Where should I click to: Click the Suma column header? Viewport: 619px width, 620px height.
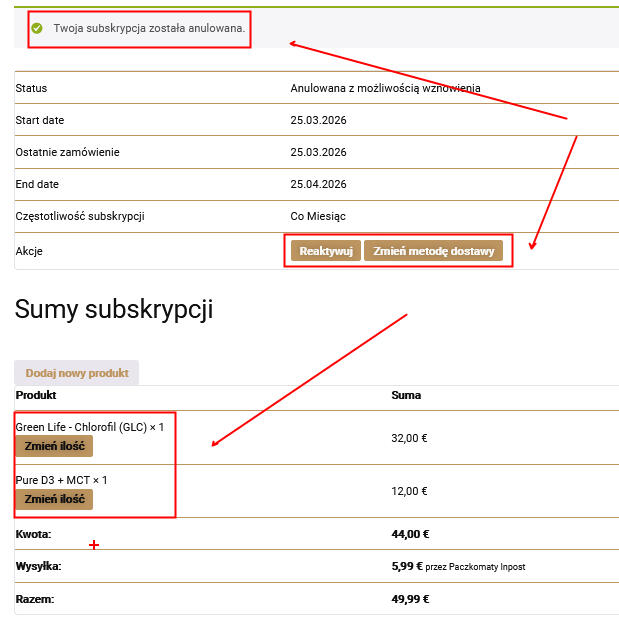(405, 395)
